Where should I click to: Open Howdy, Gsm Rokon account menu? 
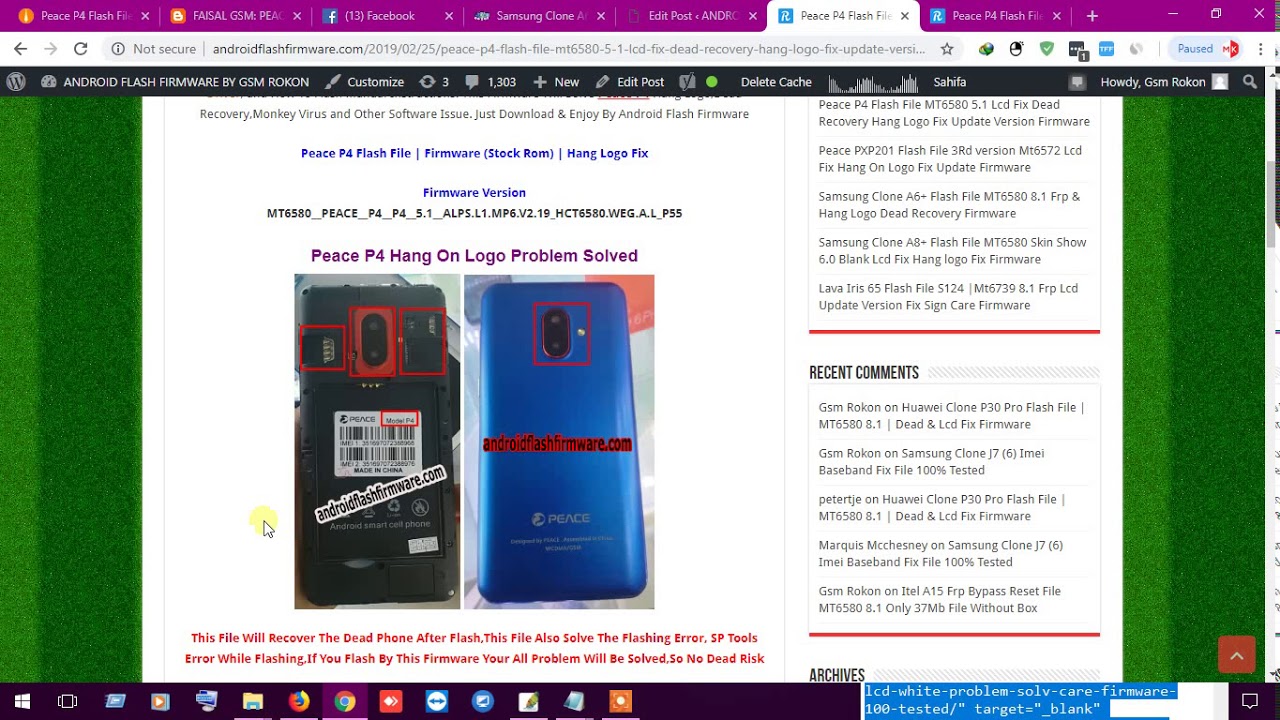1163,82
